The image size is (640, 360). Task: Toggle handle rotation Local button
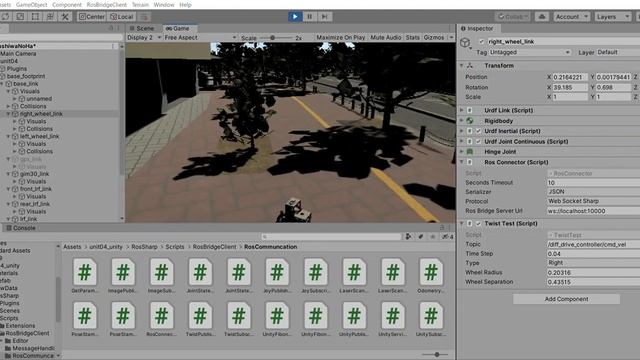tap(122, 17)
